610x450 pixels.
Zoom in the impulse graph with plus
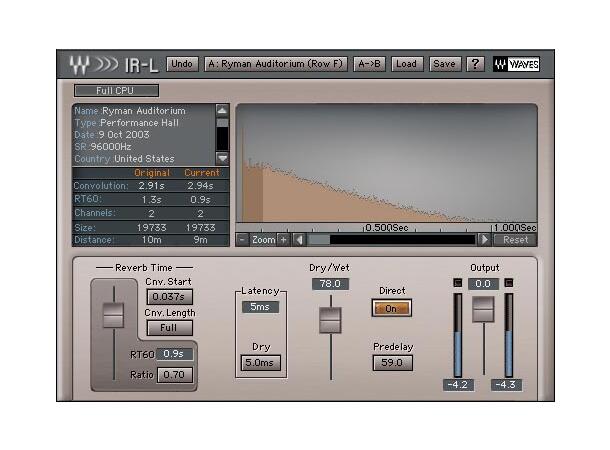(284, 240)
